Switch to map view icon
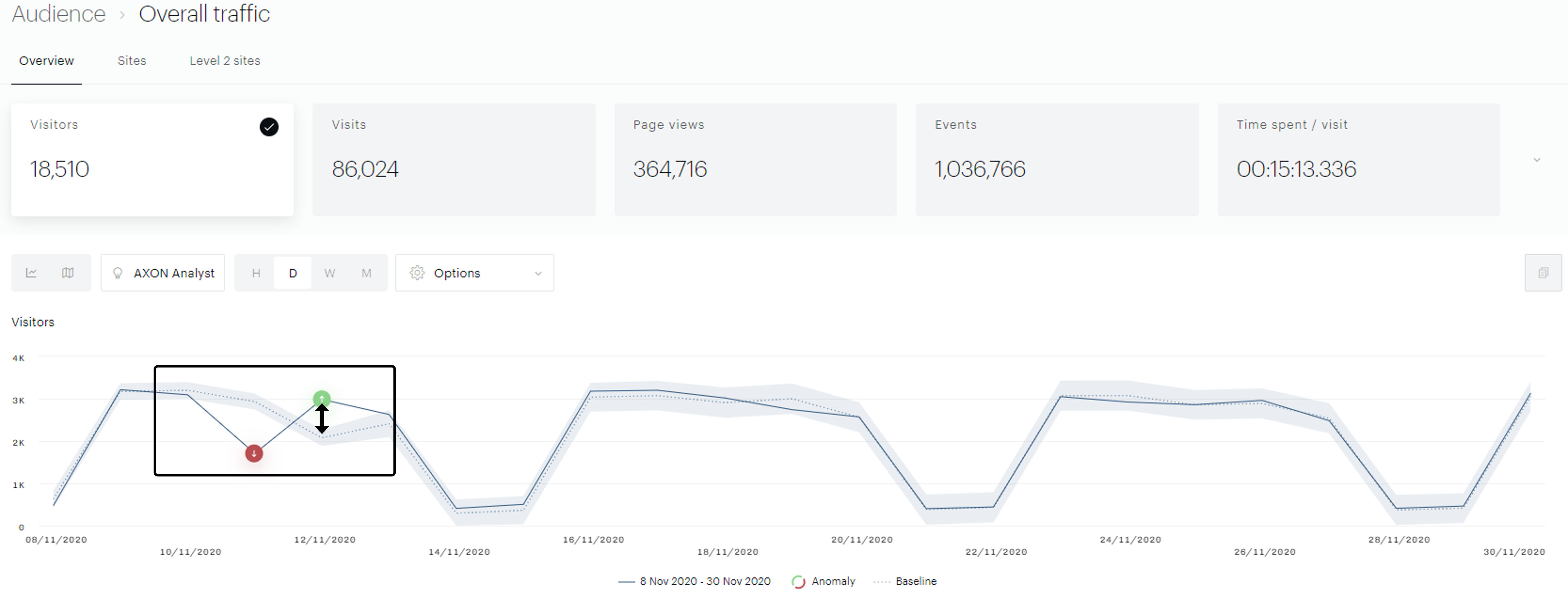Viewport: 1568px width, 615px height. [x=68, y=273]
